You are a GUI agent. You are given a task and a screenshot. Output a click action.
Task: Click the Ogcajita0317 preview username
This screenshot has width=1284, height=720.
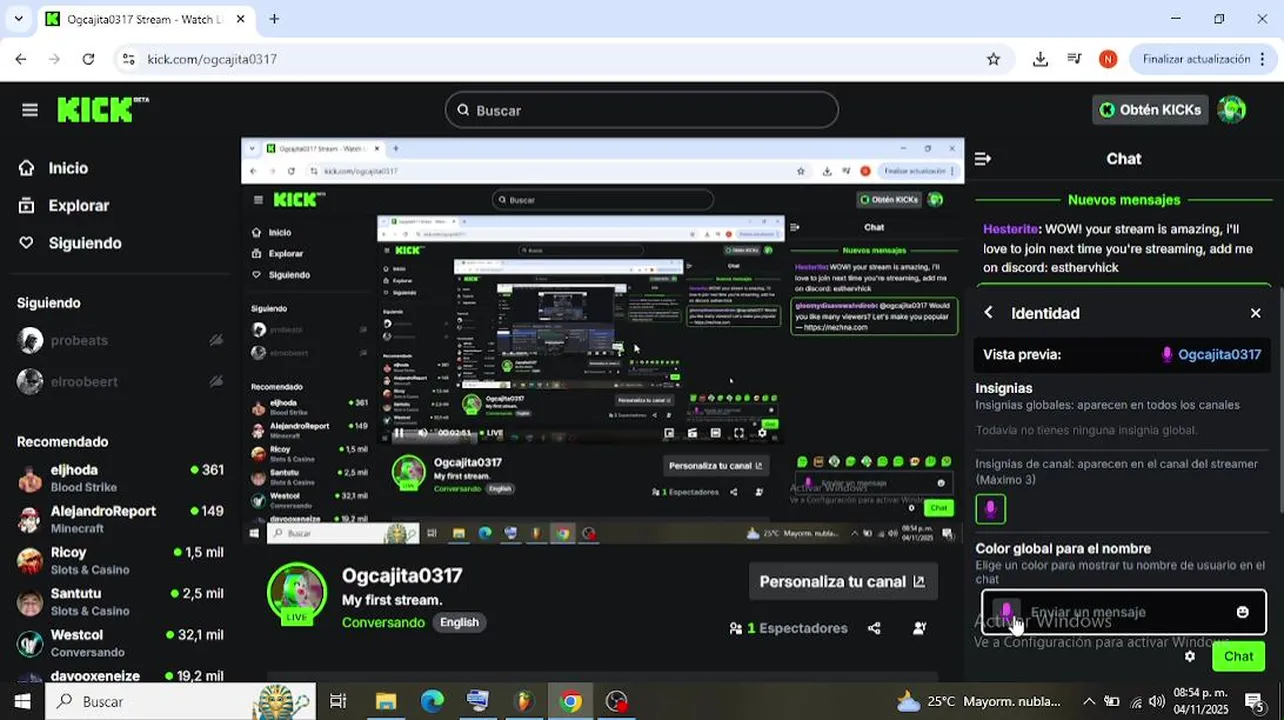[1219, 354]
